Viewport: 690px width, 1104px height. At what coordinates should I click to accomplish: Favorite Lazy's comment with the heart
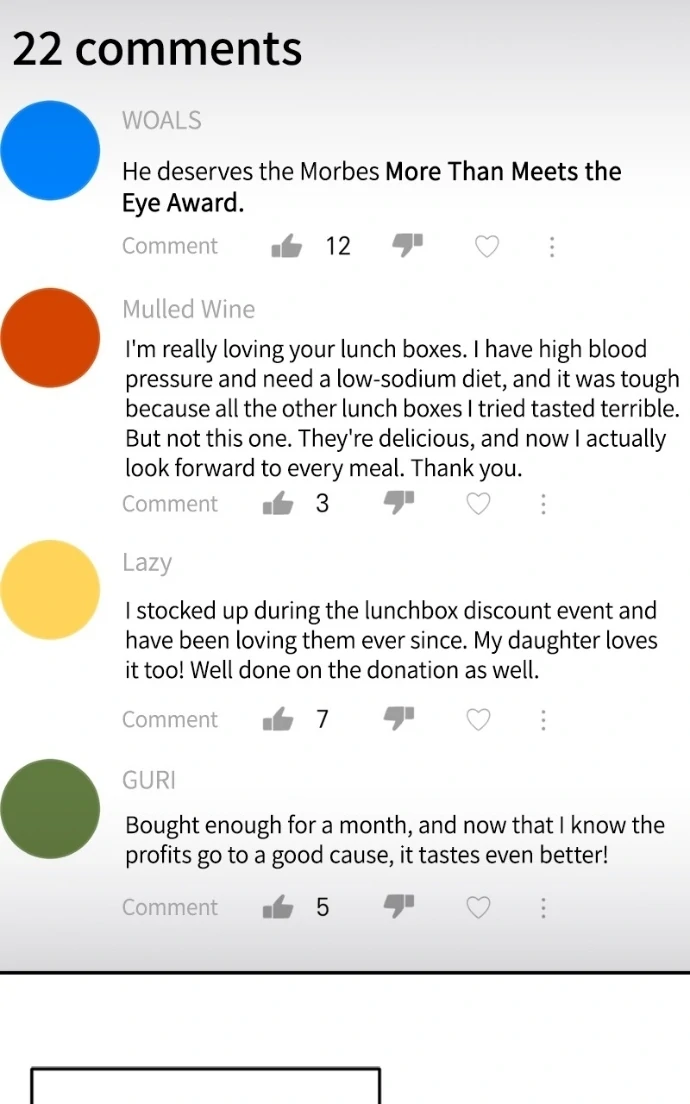click(479, 720)
